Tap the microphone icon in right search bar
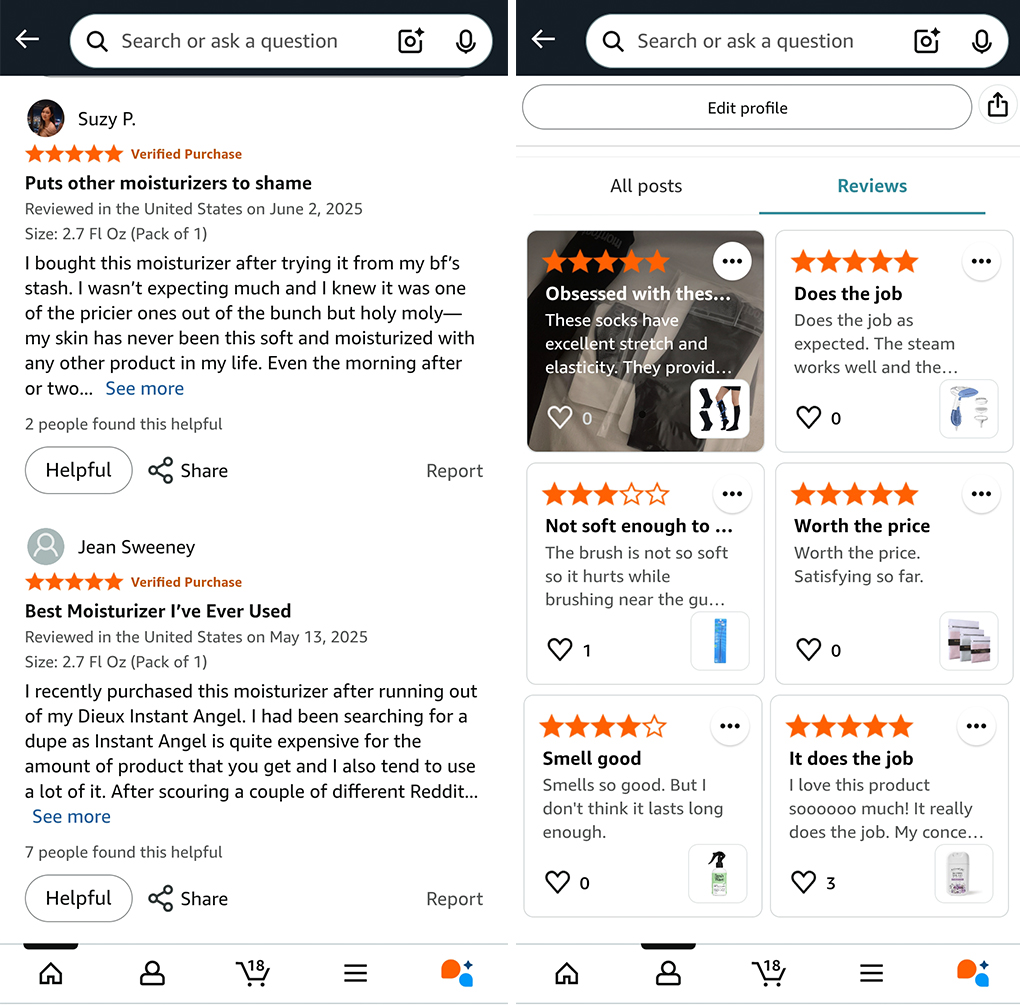Image resolution: width=1020 pixels, height=1005 pixels. coord(982,41)
